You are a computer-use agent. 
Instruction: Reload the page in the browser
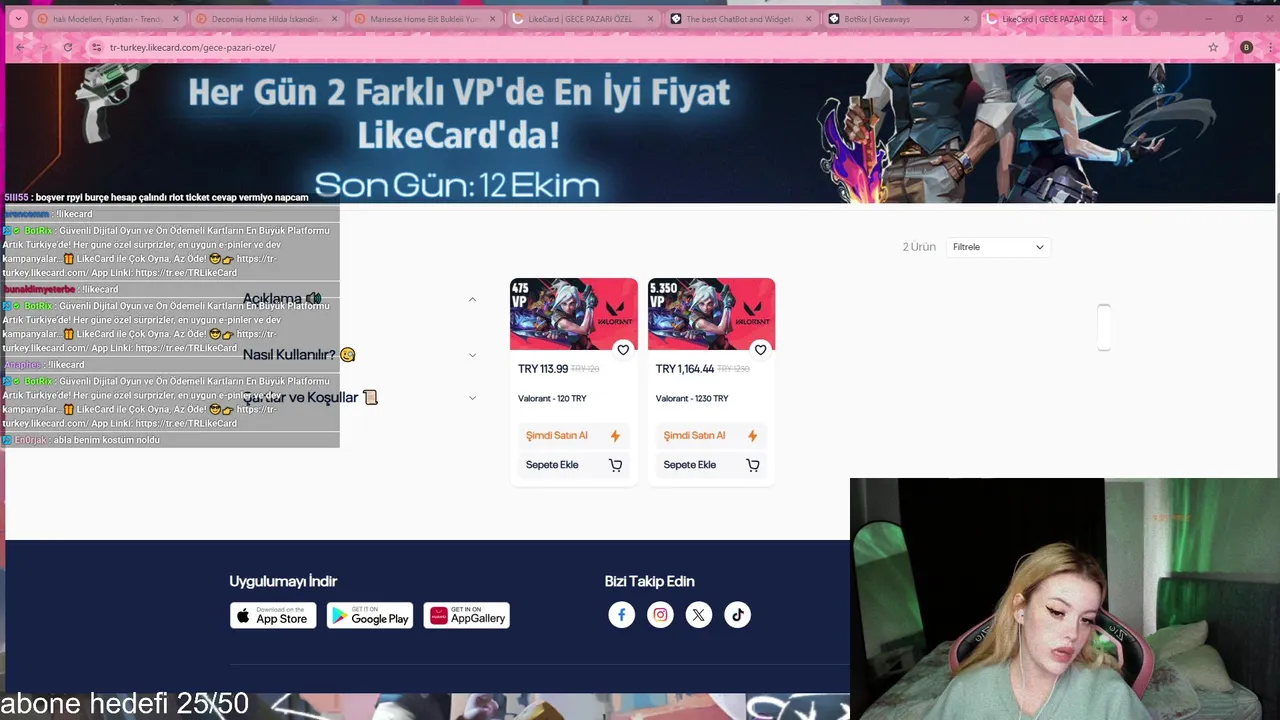click(x=68, y=47)
